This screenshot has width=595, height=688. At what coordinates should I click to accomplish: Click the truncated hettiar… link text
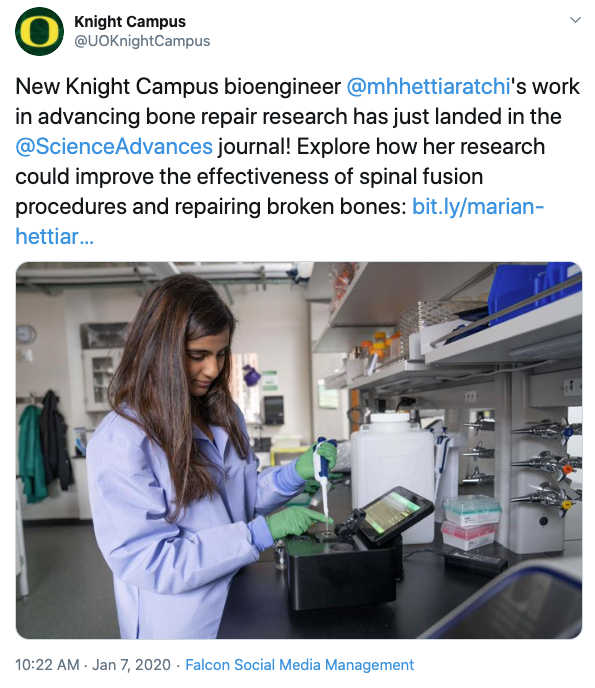[54, 236]
